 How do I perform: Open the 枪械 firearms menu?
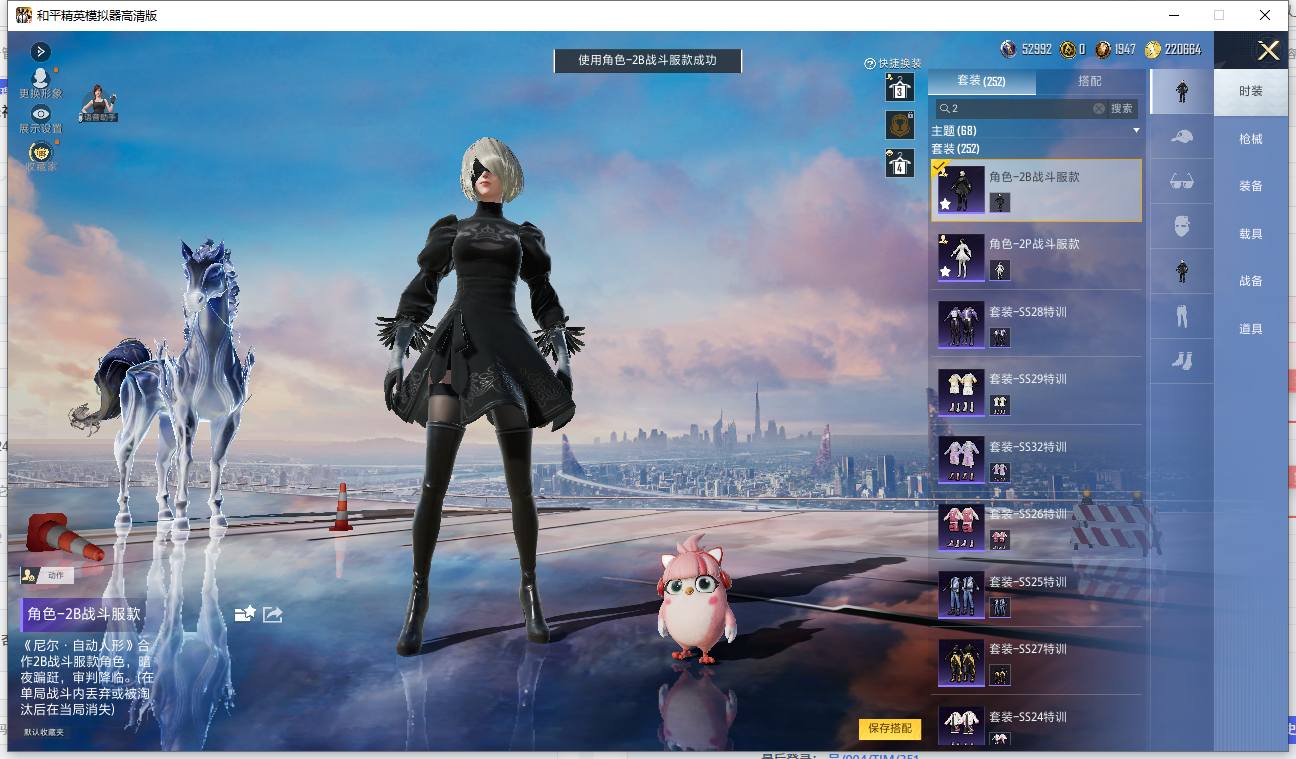click(1251, 139)
